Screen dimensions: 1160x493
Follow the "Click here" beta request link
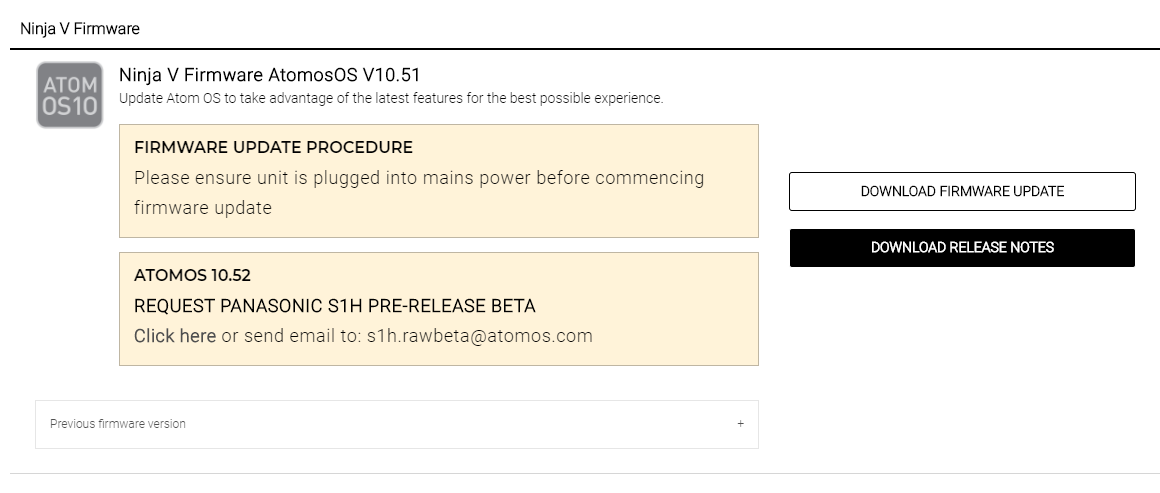[x=175, y=336]
